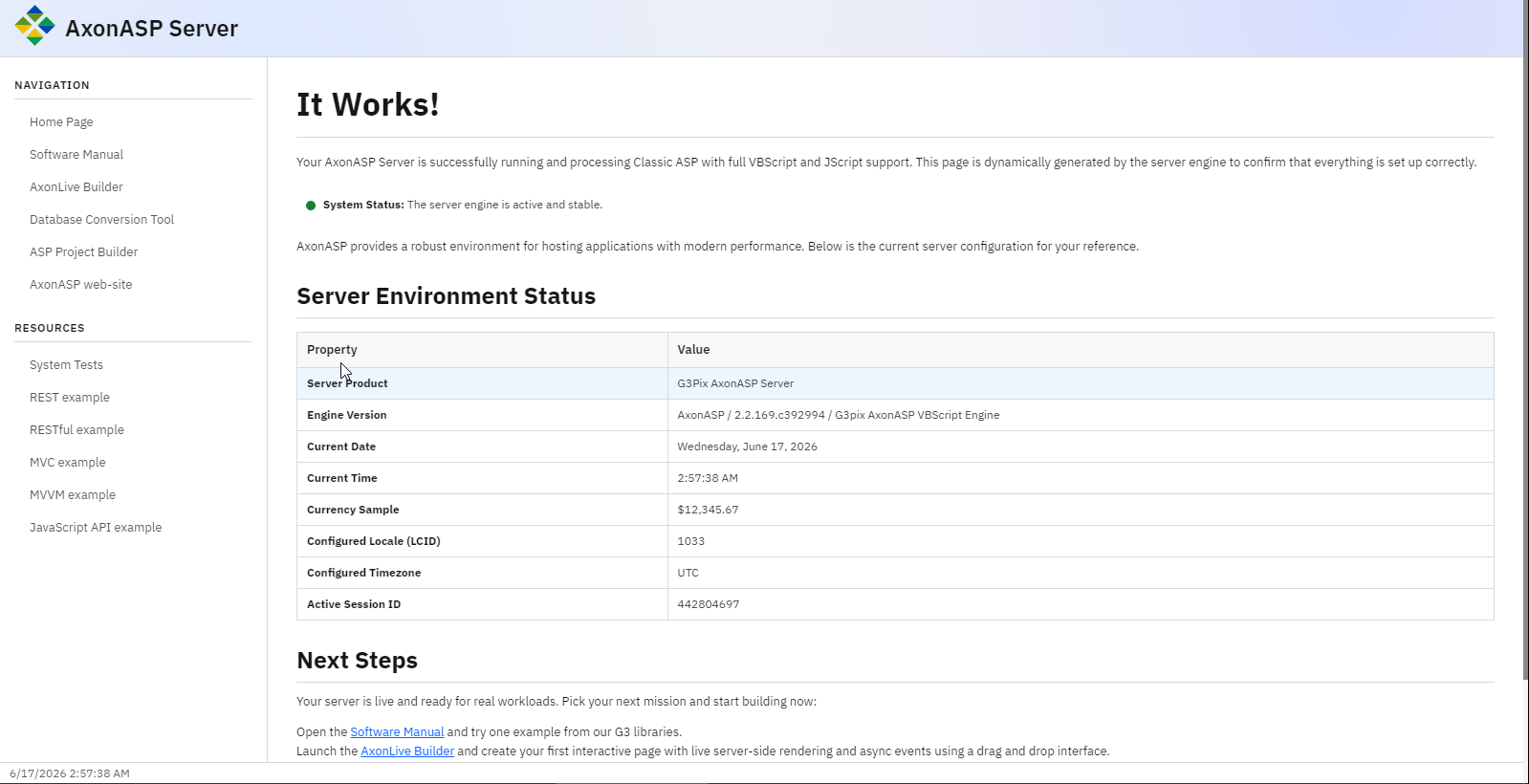Image resolution: width=1529 pixels, height=784 pixels.
Task: Select the Configured Timezone row label
Action: tap(363, 573)
